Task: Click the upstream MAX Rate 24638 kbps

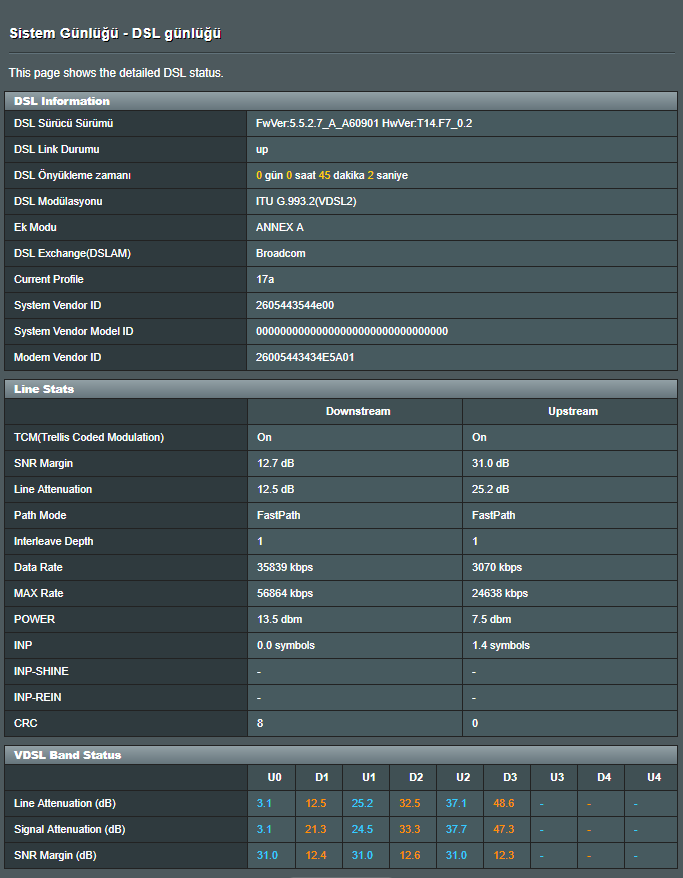Action: click(x=500, y=593)
